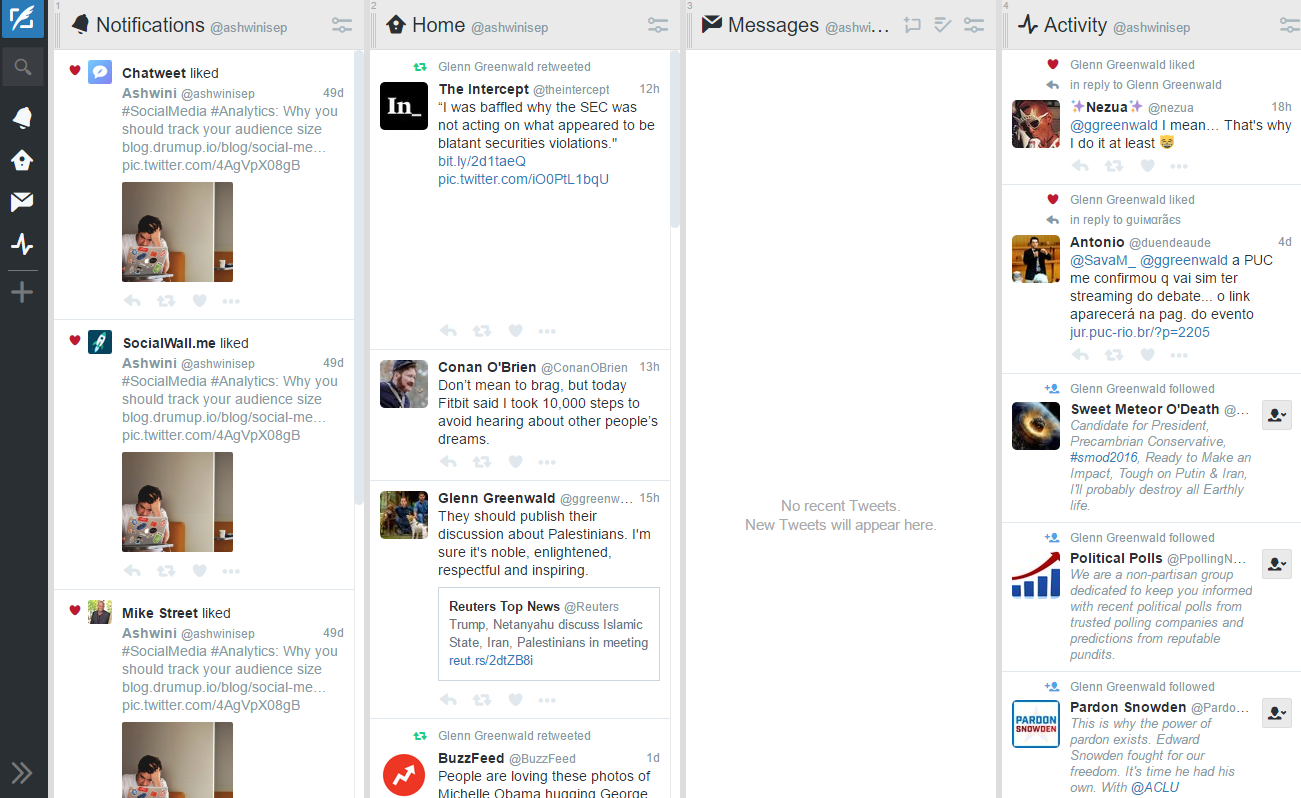Reply to Nezua's tweet in Activity
Screen dimensions: 1301x798
coord(1081,166)
